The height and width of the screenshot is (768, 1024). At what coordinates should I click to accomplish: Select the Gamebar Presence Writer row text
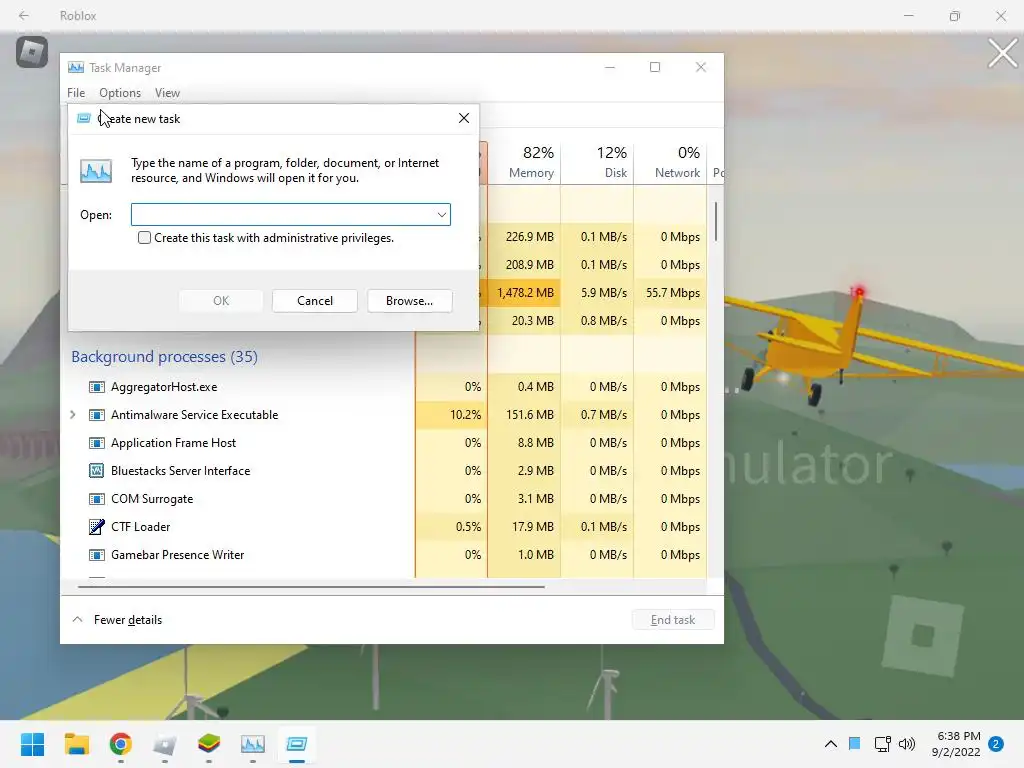[x=178, y=555]
